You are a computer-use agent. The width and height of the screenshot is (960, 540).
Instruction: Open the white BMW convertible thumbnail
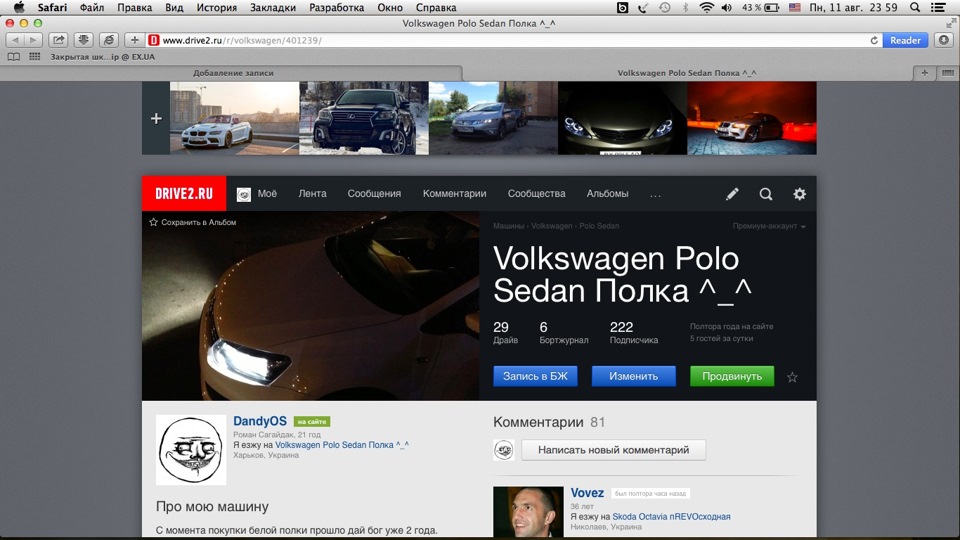(234, 118)
